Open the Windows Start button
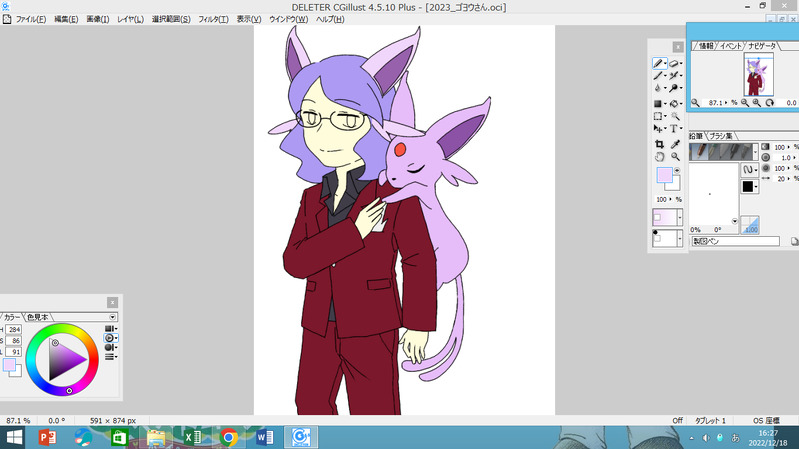 coord(14,437)
